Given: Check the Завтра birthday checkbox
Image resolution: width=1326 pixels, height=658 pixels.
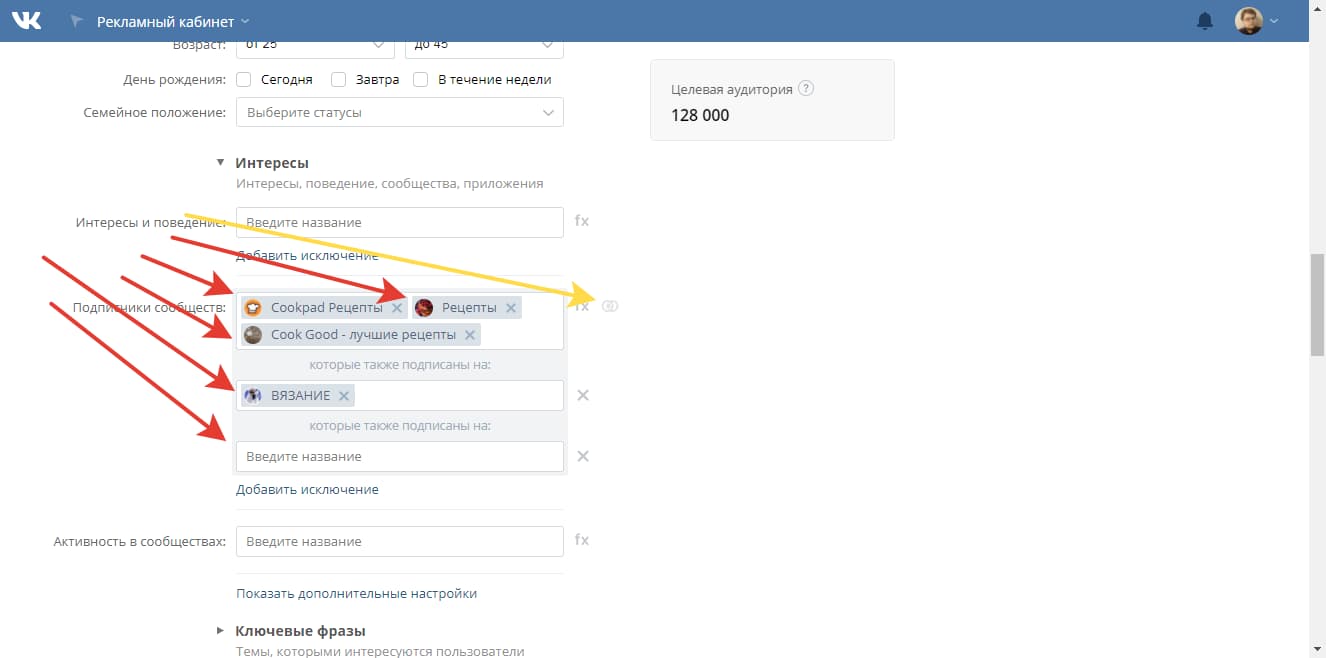Looking at the screenshot, I should point(339,80).
